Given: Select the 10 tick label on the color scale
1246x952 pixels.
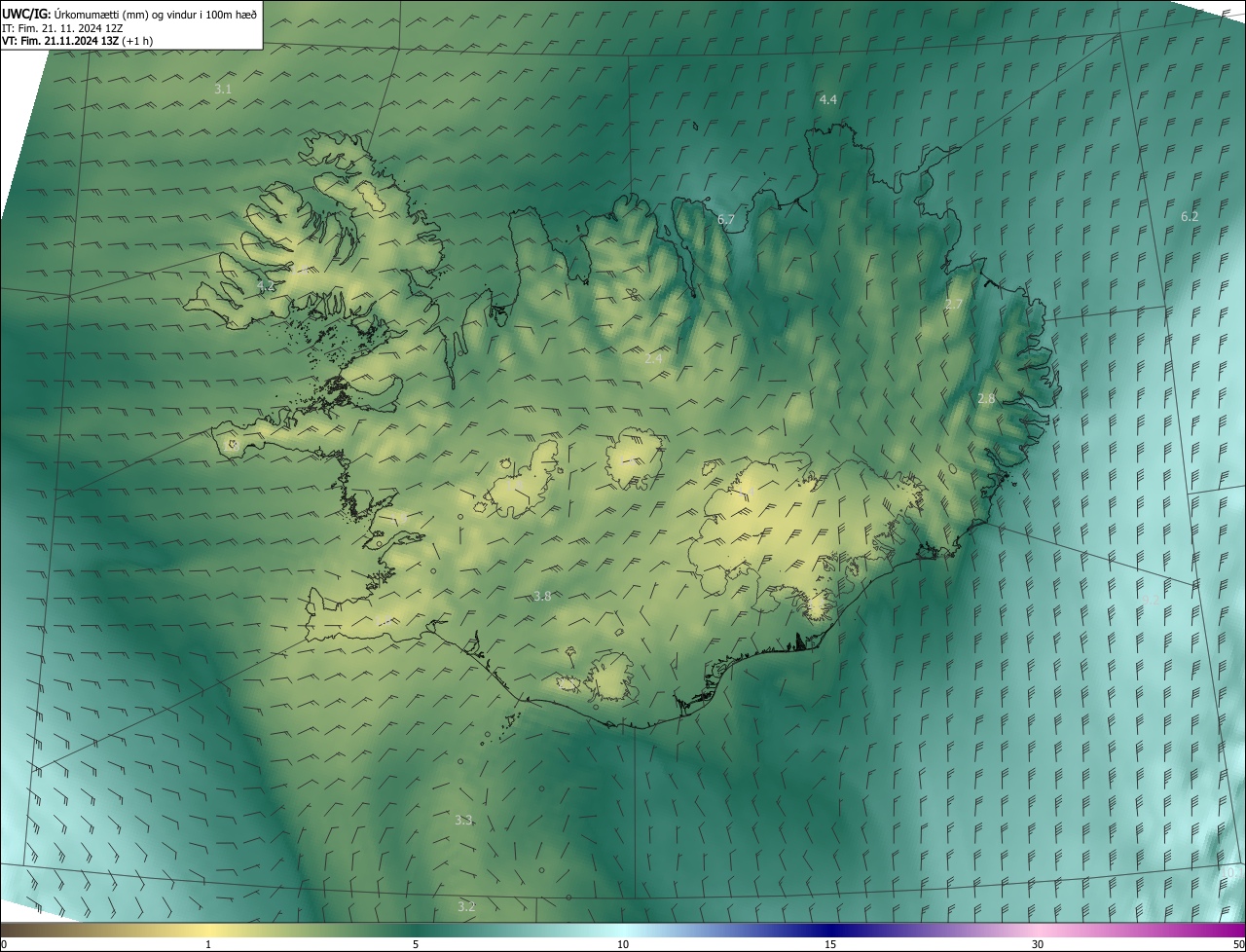Looking at the screenshot, I should pyautogui.click(x=623, y=944).
